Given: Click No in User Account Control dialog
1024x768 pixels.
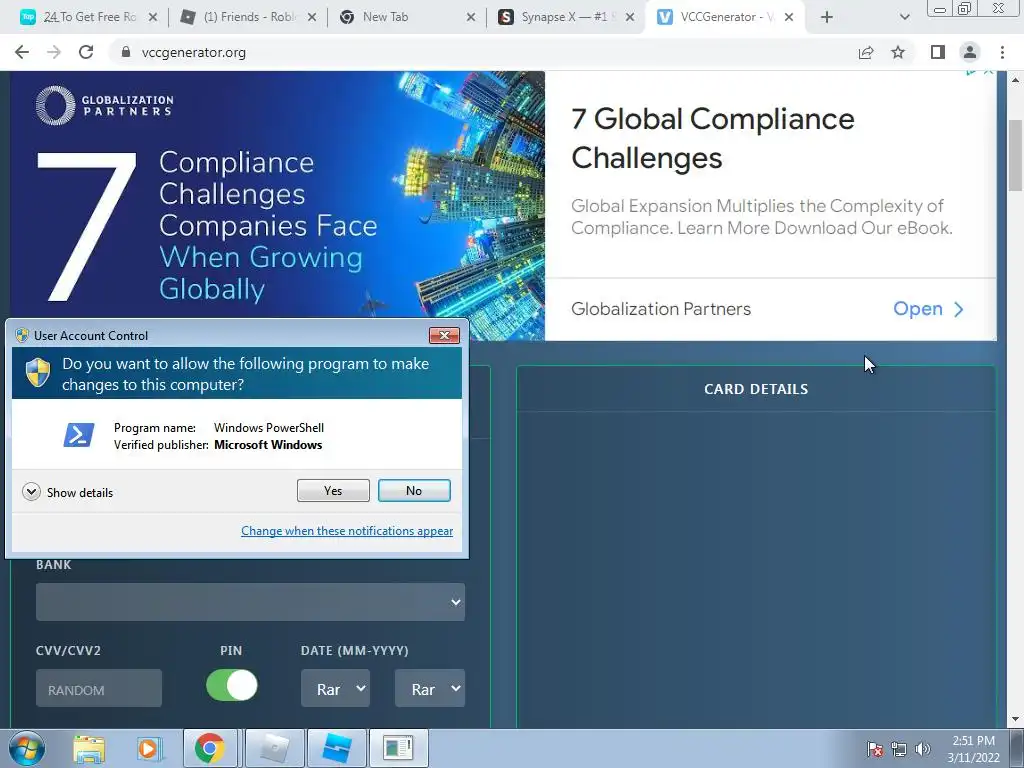Looking at the screenshot, I should tap(414, 490).
